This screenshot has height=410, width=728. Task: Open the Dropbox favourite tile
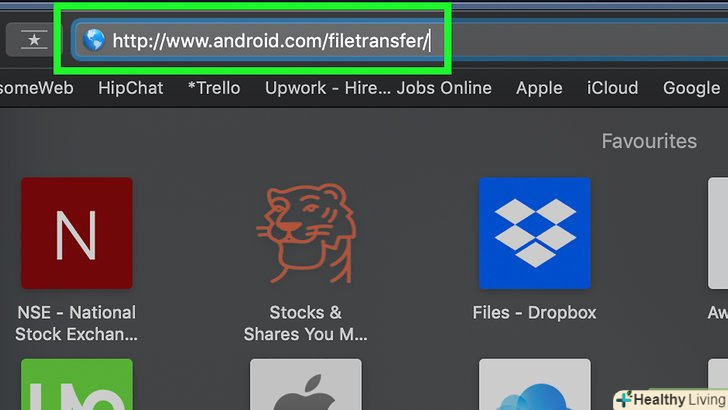(x=535, y=233)
